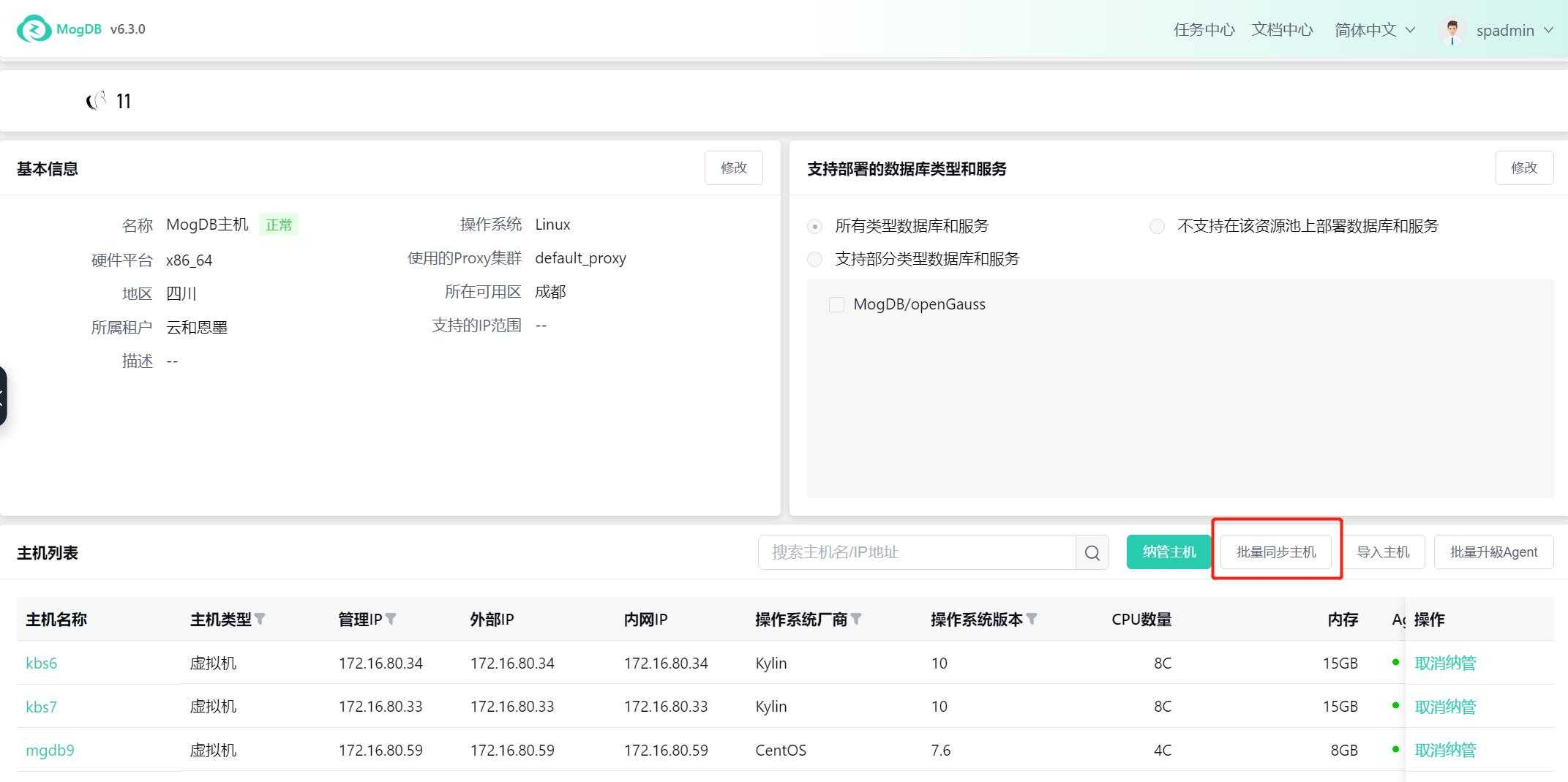
Task: Click the Agent status dot for kbs7
Action: (x=1395, y=705)
